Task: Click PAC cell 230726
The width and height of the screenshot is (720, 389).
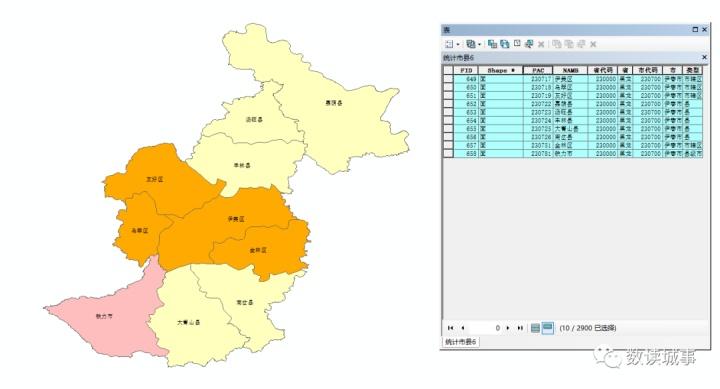Action: click(x=538, y=137)
